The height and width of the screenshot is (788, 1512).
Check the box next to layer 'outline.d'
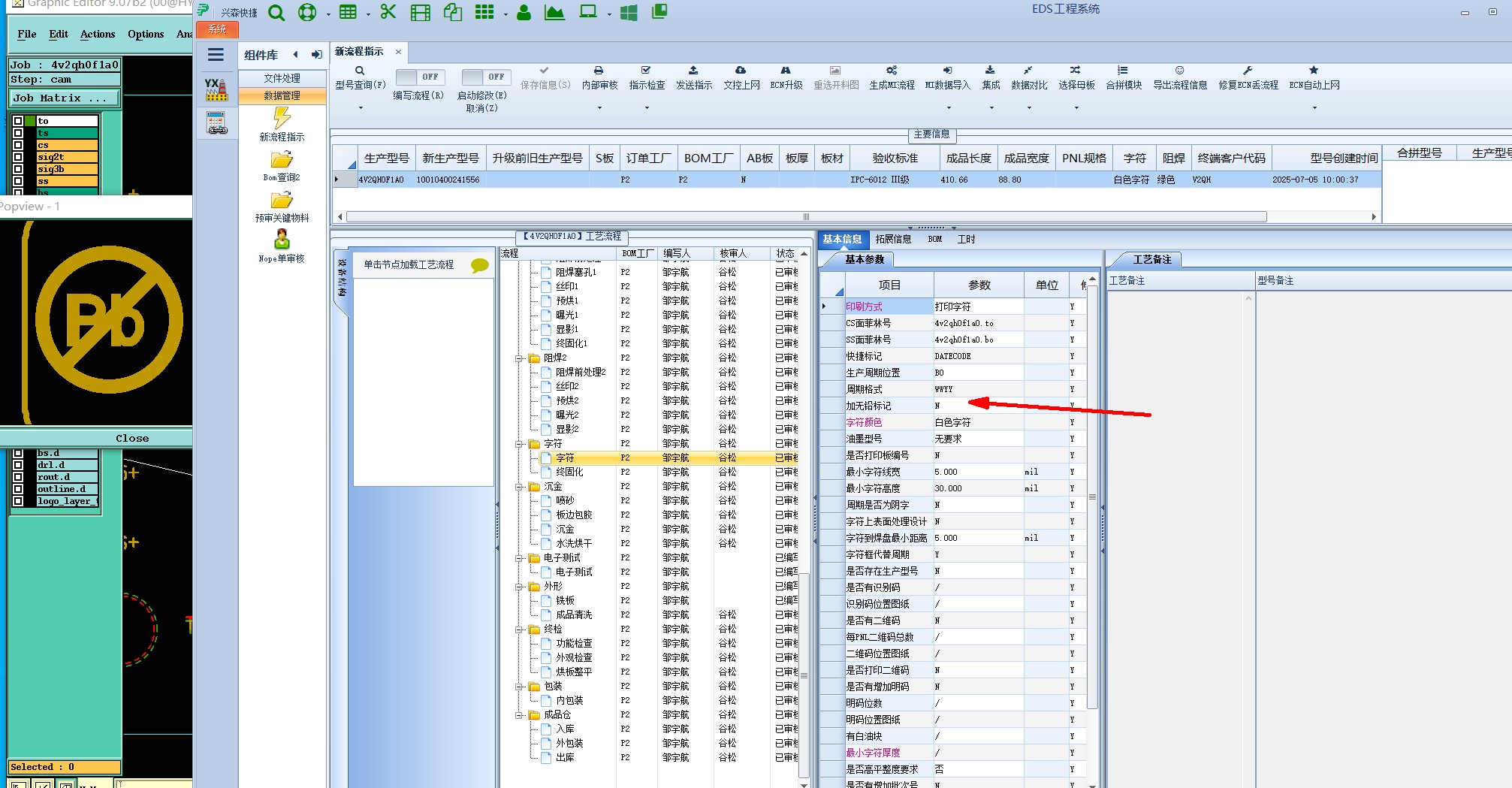(x=18, y=489)
